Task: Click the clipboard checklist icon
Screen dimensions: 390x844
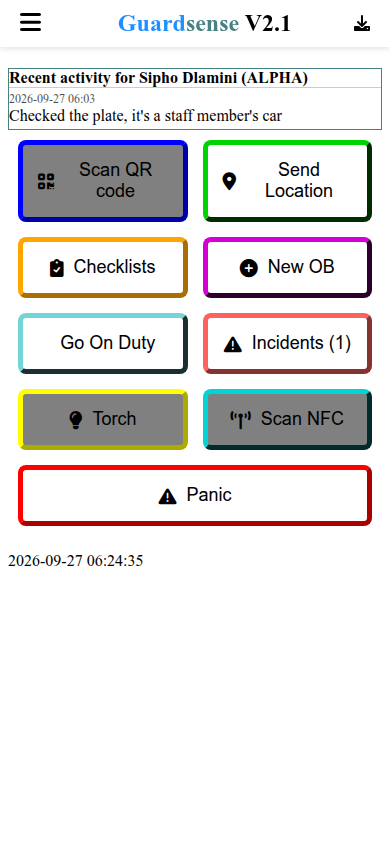Action: [x=56, y=268]
